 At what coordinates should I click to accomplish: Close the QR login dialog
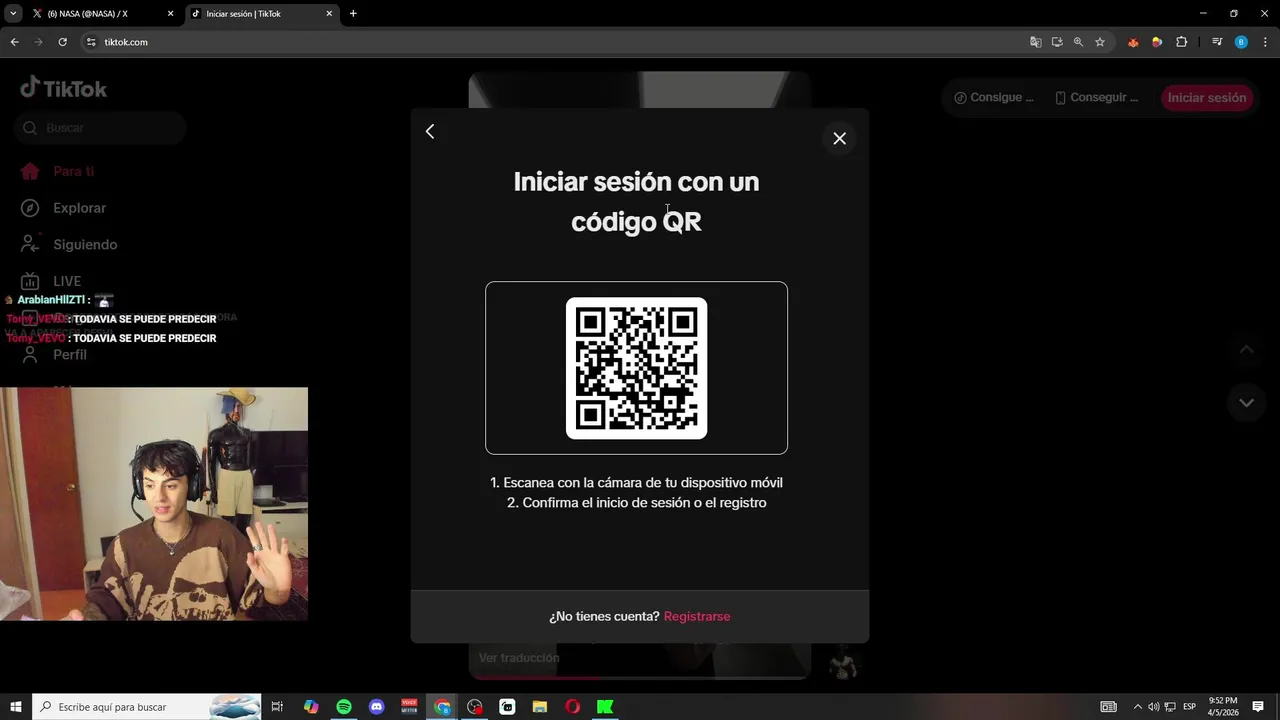[x=840, y=138]
